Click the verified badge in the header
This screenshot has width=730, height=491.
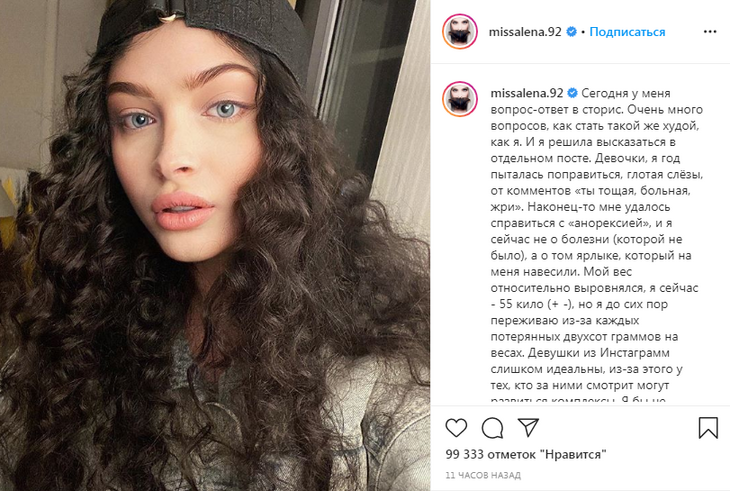pos(571,32)
